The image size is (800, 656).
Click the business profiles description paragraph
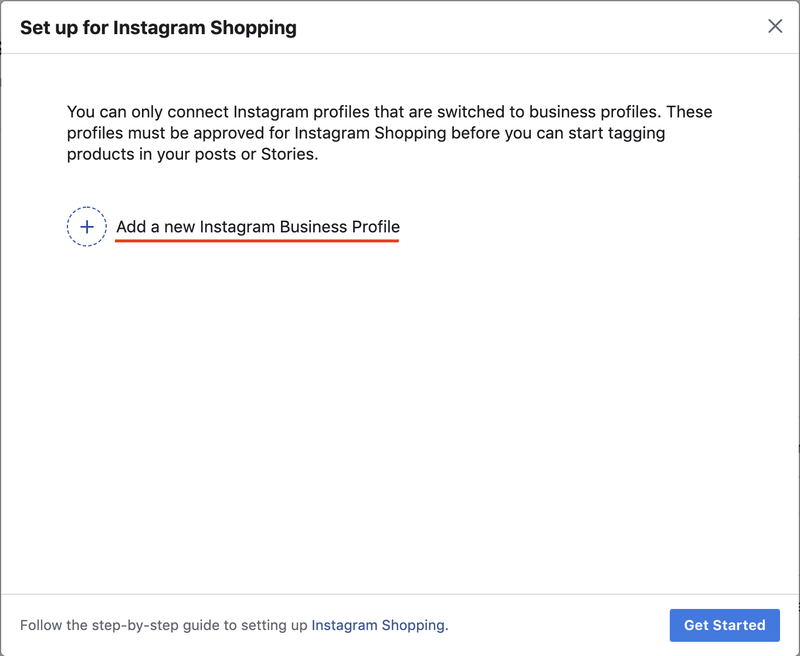click(389, 133)
